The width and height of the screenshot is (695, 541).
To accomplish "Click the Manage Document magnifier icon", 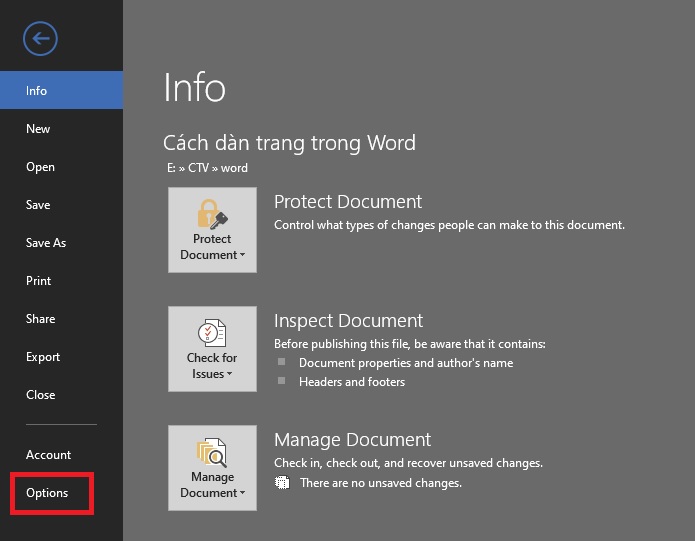I will tap(212, 452).
